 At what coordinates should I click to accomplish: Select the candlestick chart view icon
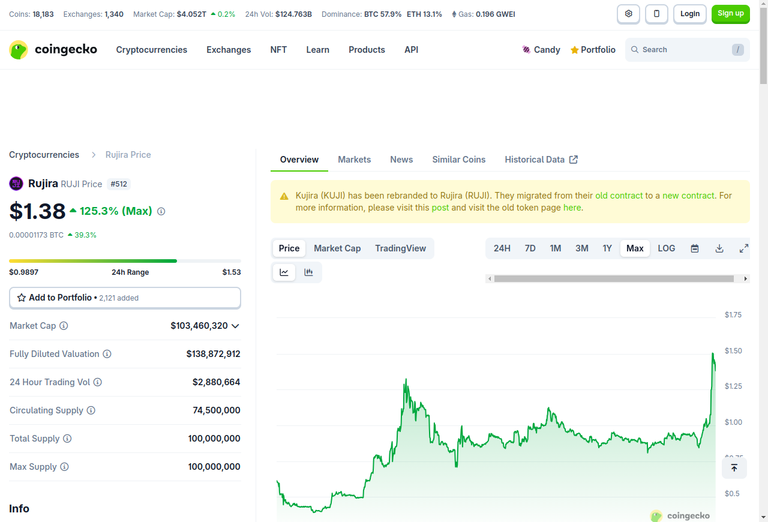309,272
